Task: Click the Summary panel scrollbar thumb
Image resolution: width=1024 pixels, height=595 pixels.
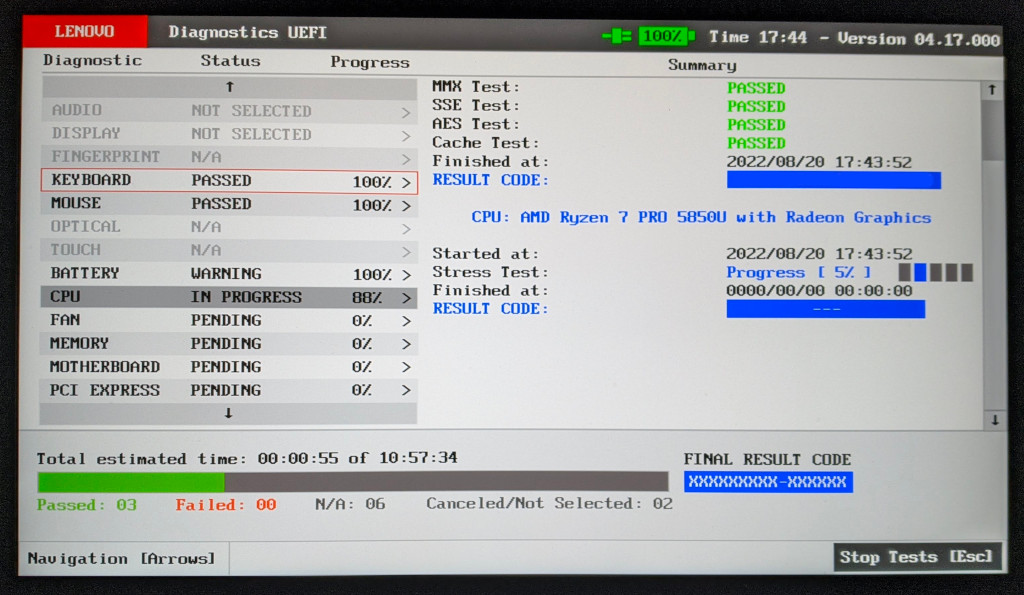Action: coord(993,129)
